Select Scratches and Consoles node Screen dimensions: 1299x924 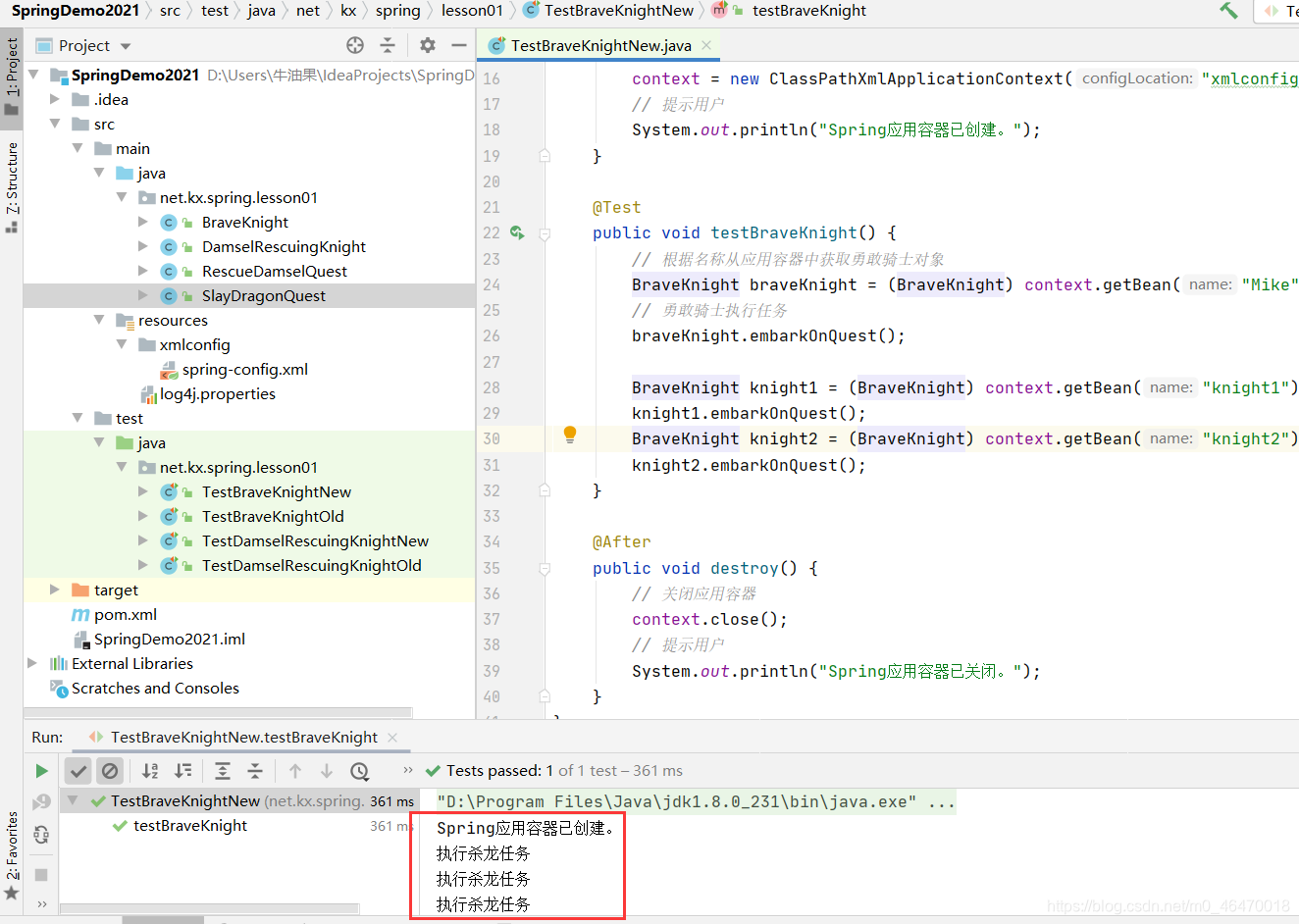pos(155,688)
